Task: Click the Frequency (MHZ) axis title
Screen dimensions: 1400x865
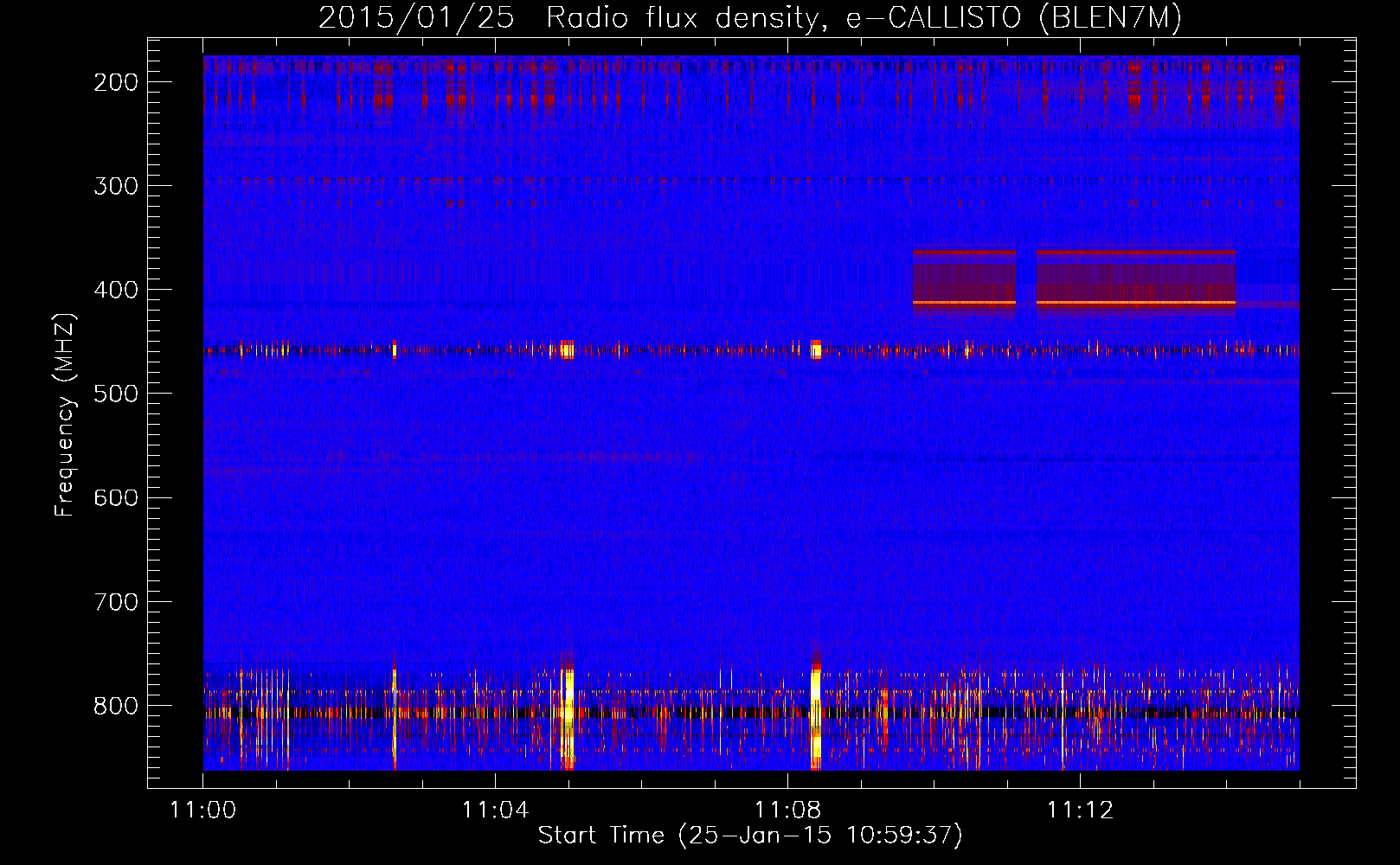Action: tap(65, 414)
